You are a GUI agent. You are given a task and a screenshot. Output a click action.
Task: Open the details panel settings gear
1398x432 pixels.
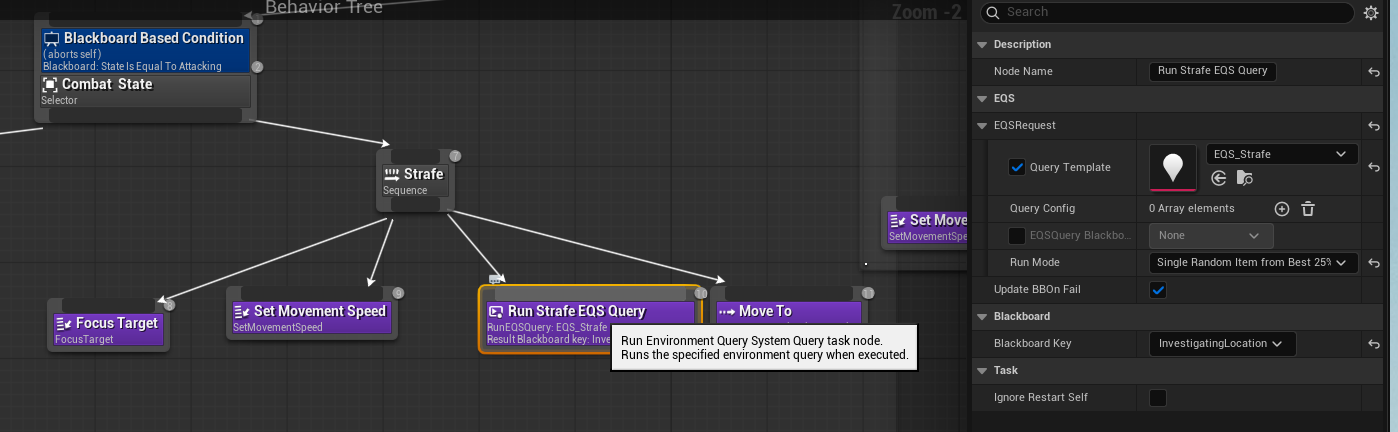[1371, 13]
